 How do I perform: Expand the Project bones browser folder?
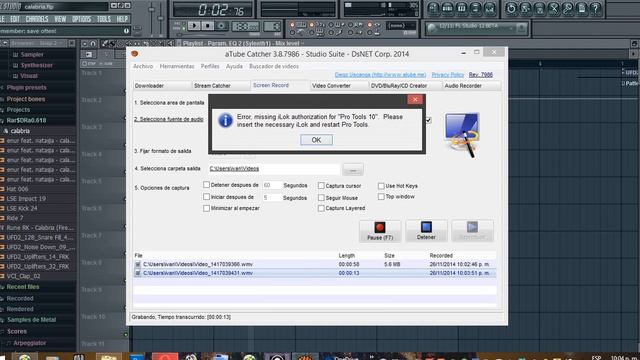click(x=25, y=99)
